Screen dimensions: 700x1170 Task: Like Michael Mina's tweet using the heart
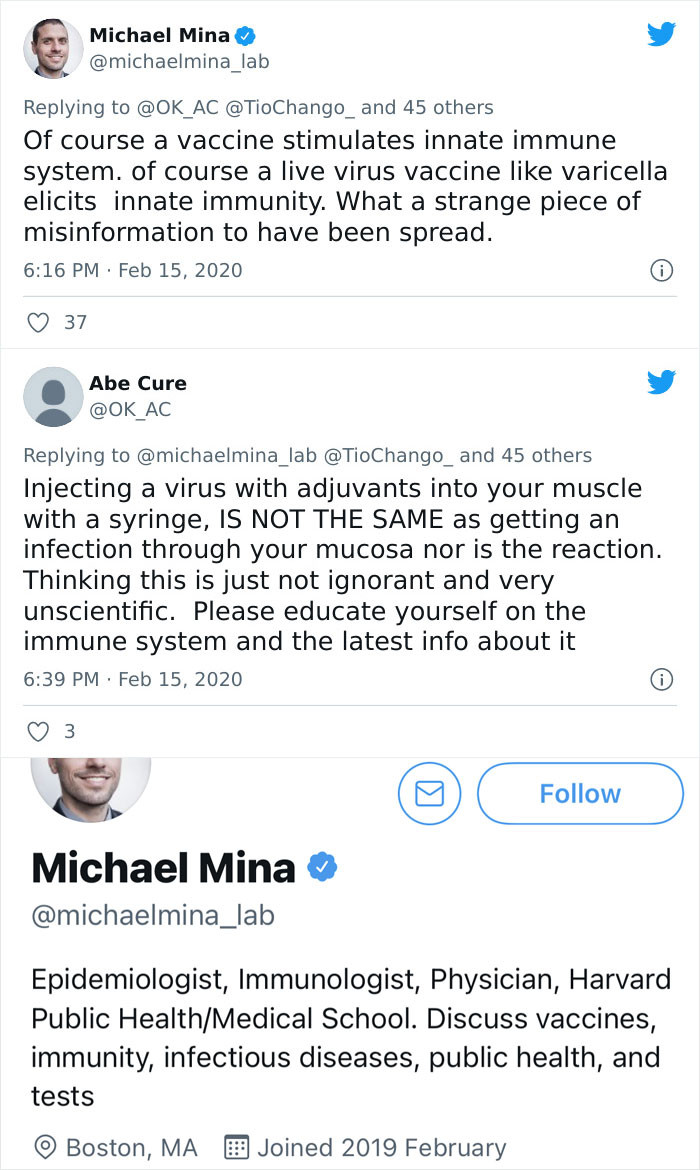[37, 322]
